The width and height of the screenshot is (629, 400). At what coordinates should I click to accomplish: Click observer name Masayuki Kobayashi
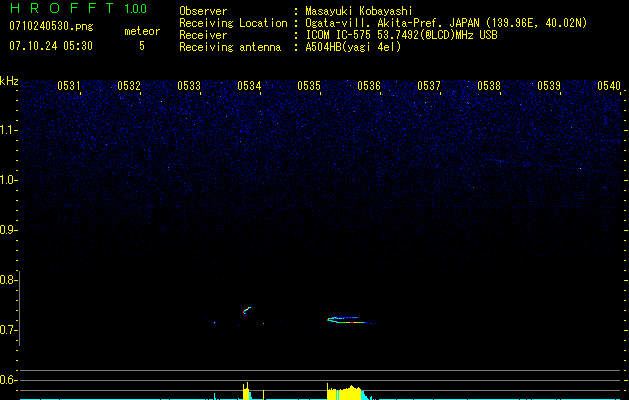click(x=359, y=11)
